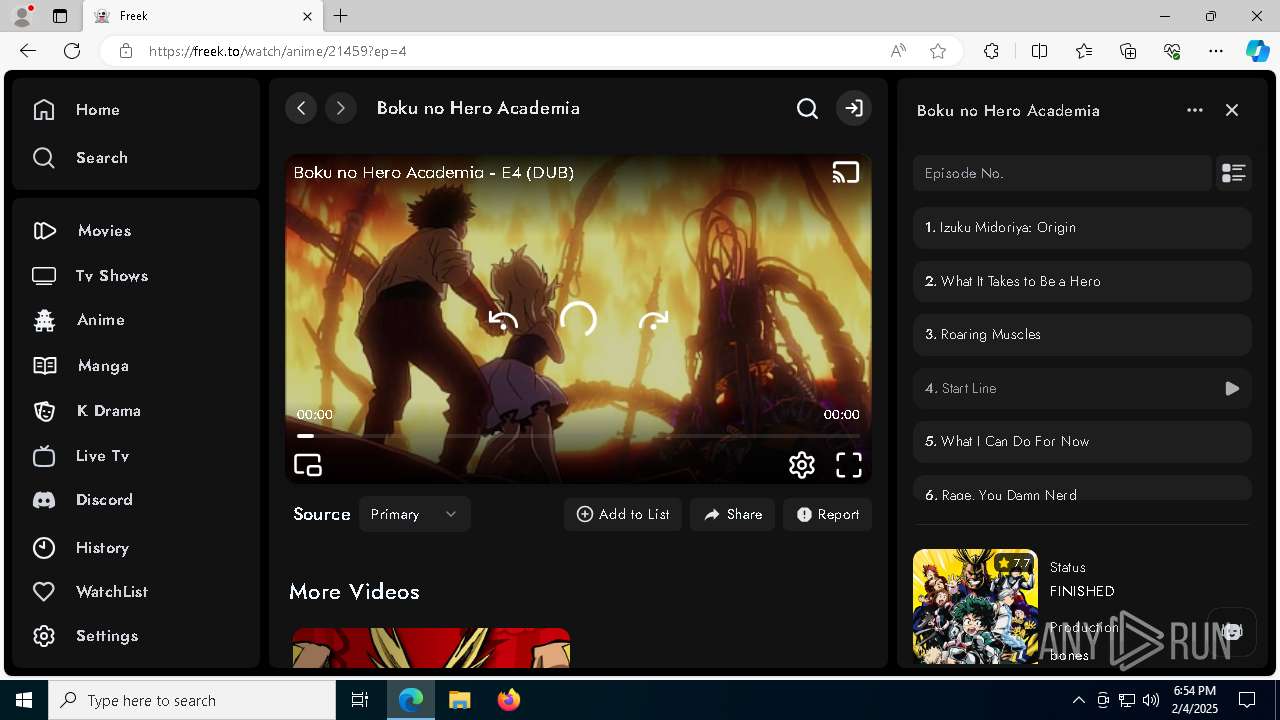Open the video player settings gear
Viewport: 1280px width, 720px height.
[802, 465]
